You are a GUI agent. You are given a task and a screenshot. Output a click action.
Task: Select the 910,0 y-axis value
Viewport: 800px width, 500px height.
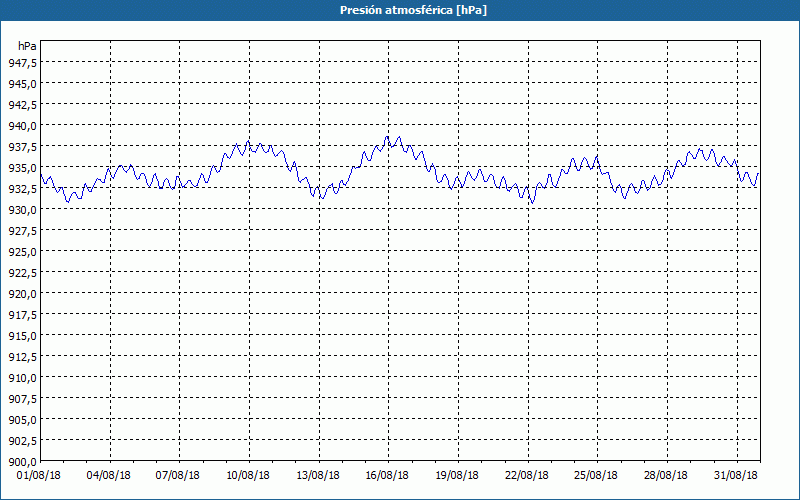click(22, 378)
